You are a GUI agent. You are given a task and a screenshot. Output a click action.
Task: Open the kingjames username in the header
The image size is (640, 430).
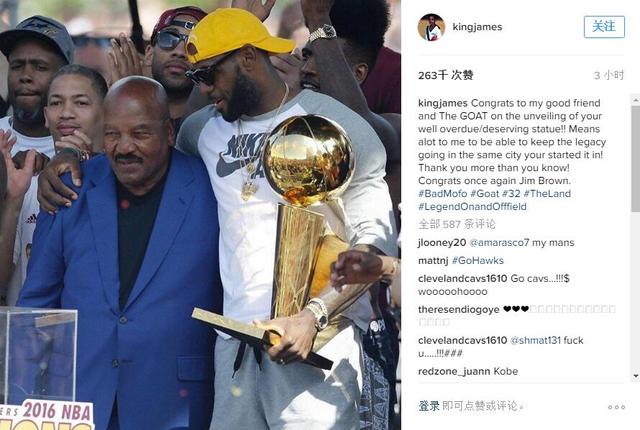click(x=477, y=27)
